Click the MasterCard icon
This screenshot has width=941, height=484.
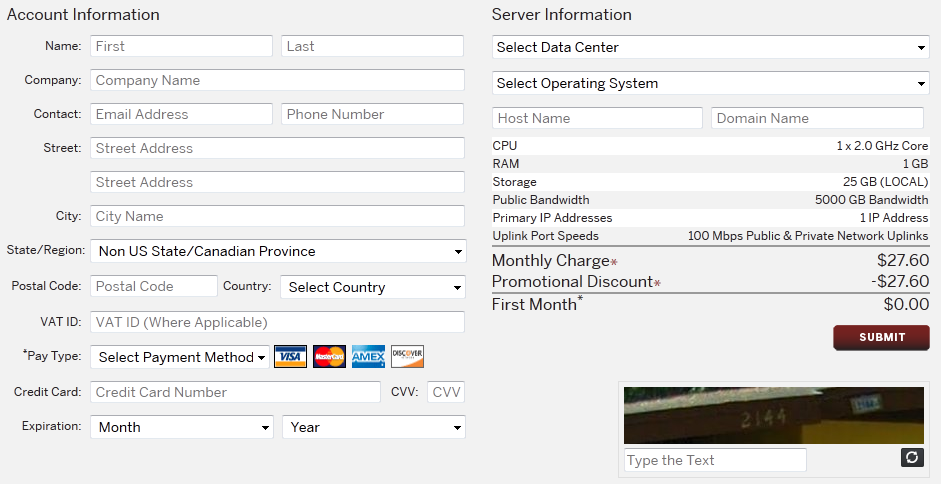click(329, 357)
